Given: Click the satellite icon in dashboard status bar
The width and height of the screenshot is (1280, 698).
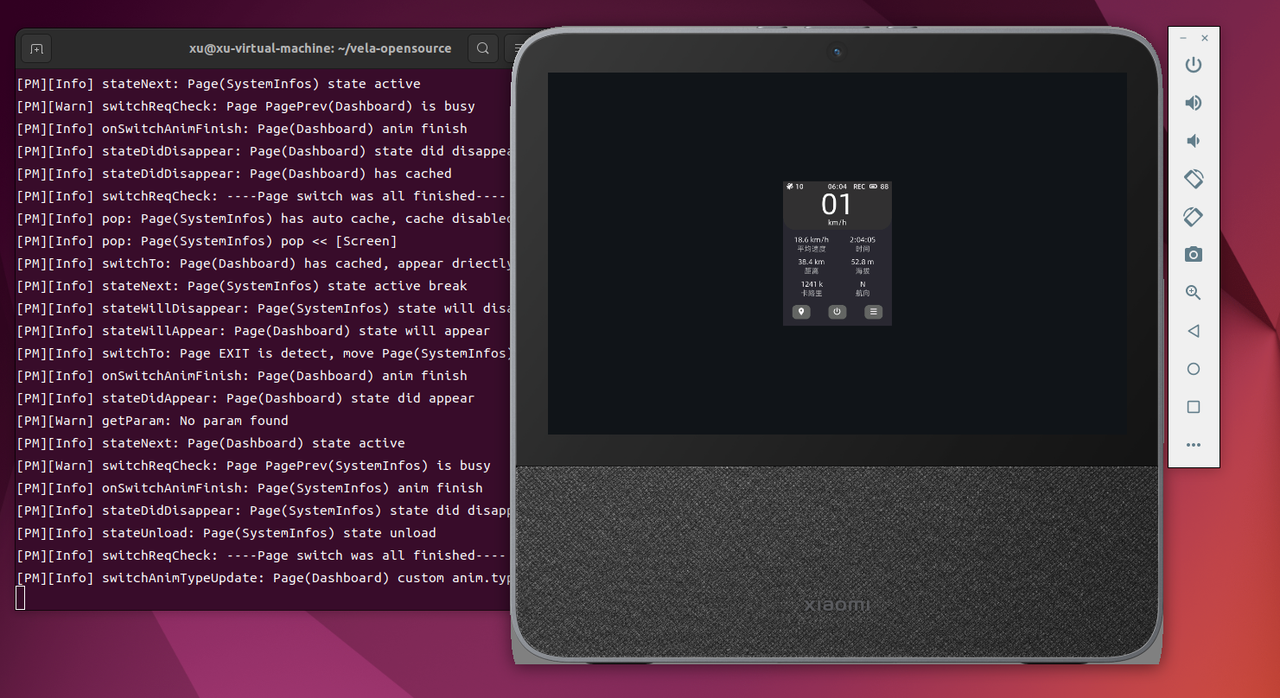Looking at the screenshot, I should tap(790, 186).
